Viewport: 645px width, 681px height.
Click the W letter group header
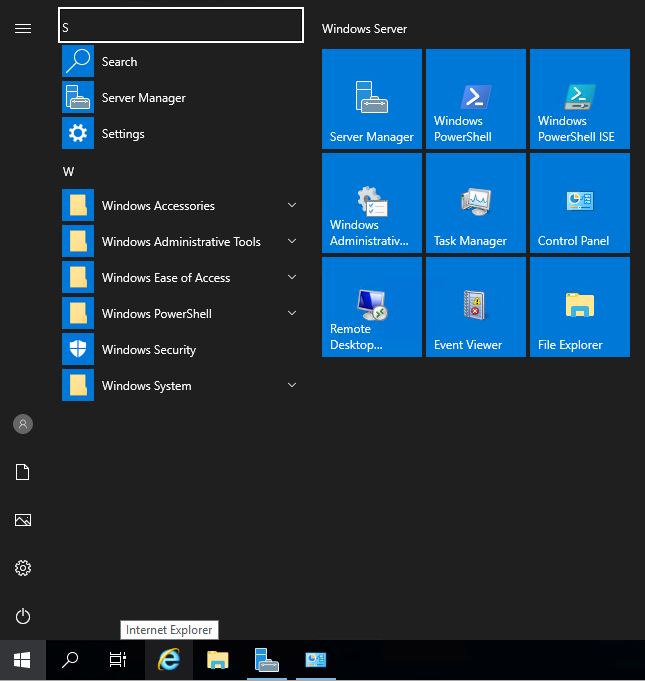[x=68, y=172]
